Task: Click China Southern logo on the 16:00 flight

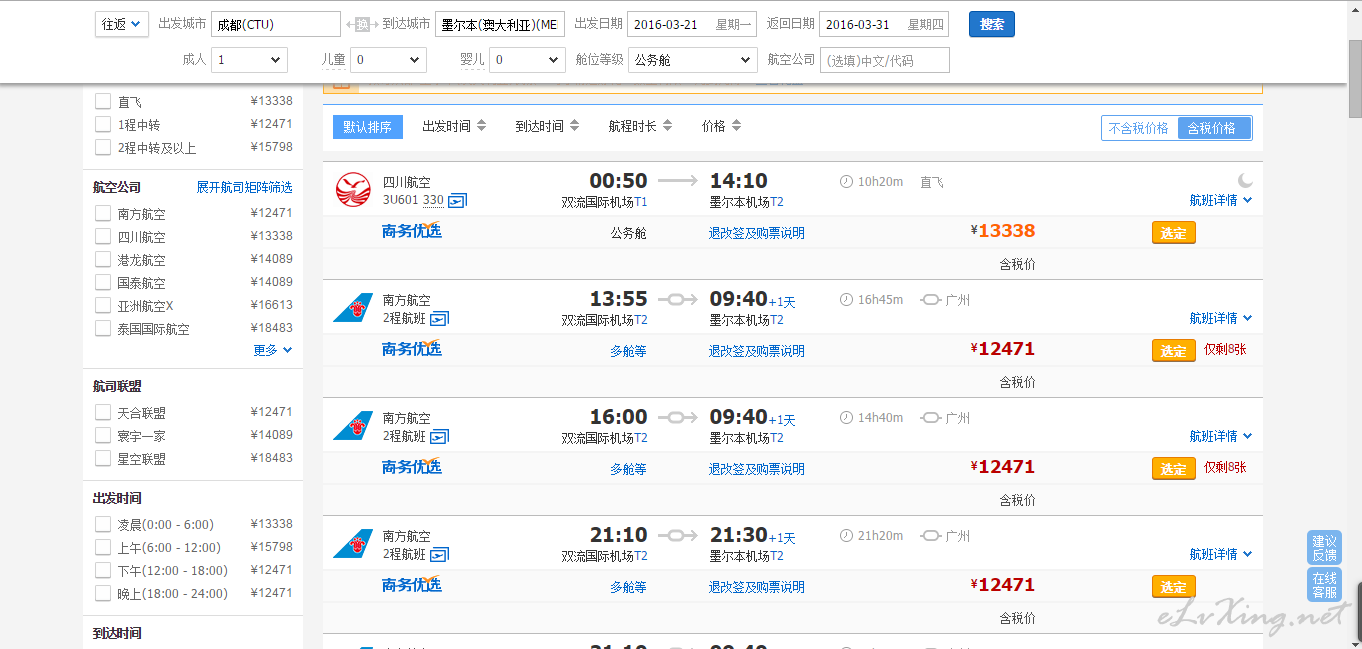Action: click(353, 425)
